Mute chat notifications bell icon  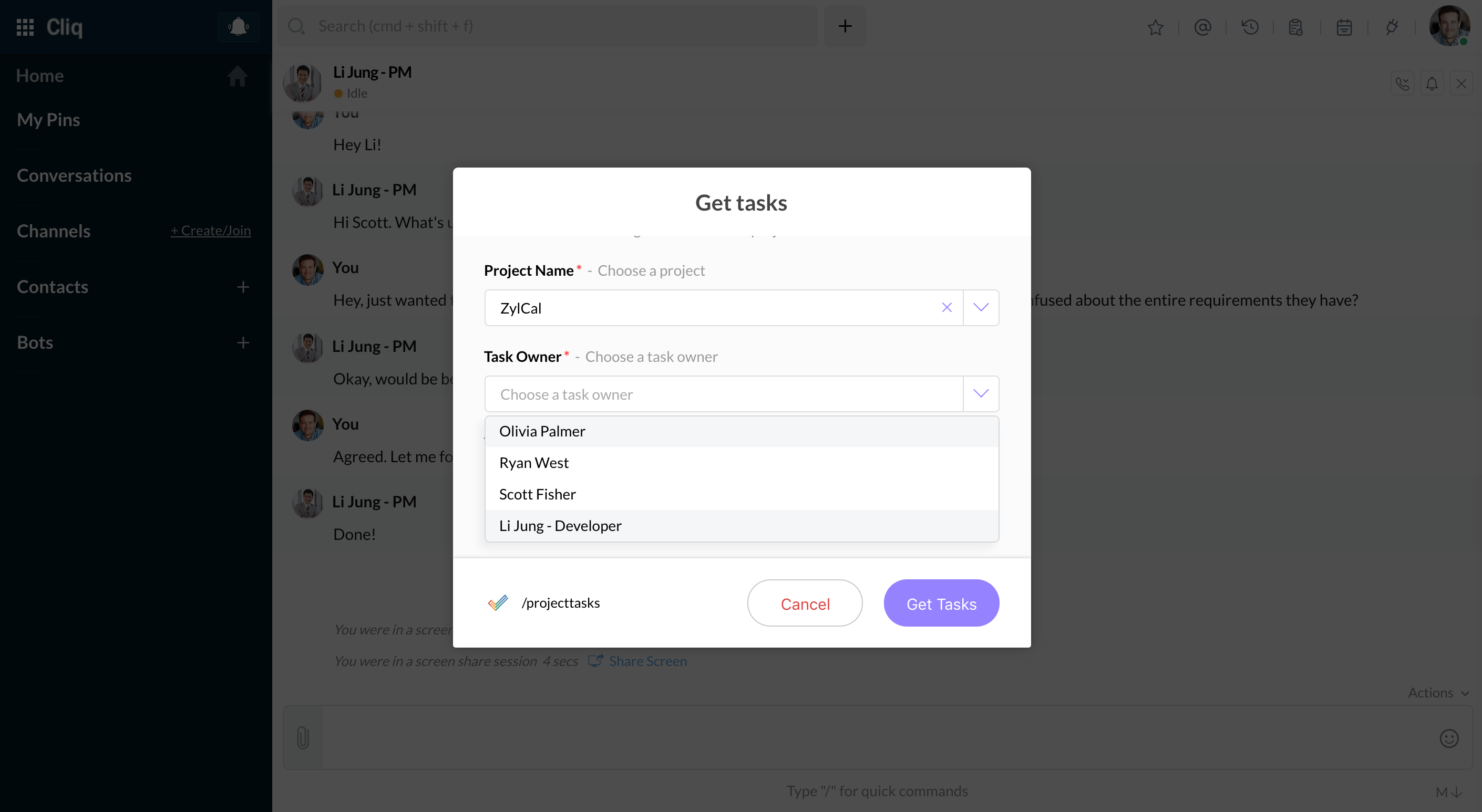1432,84
